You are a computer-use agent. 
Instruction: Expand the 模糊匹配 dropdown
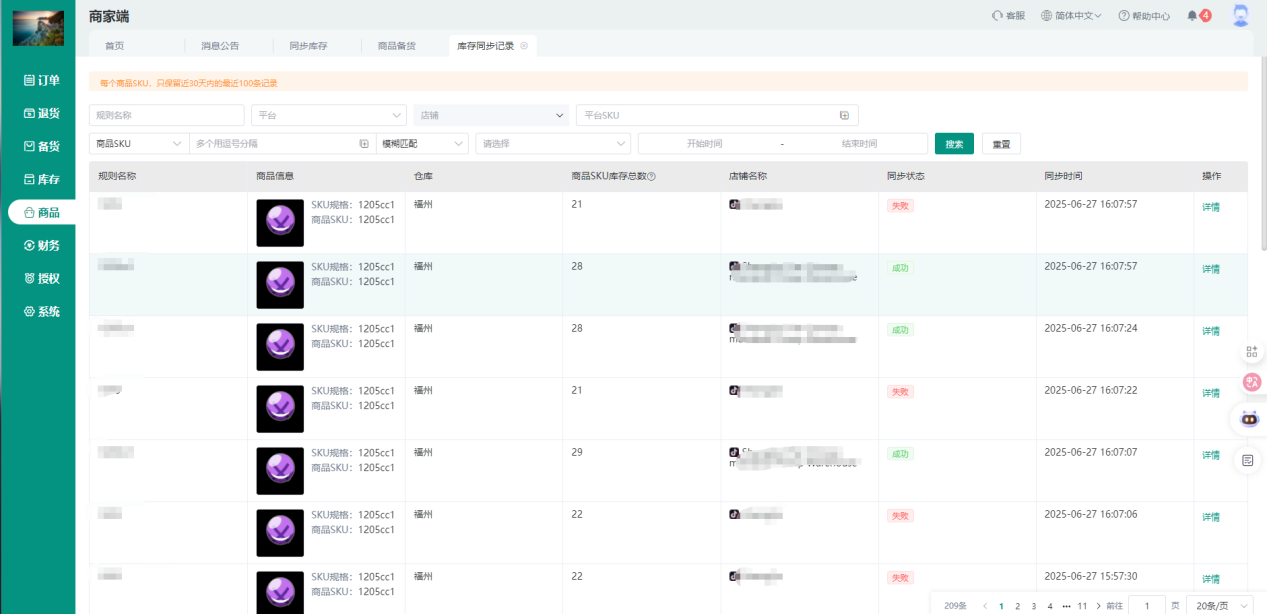pos(421,144)
